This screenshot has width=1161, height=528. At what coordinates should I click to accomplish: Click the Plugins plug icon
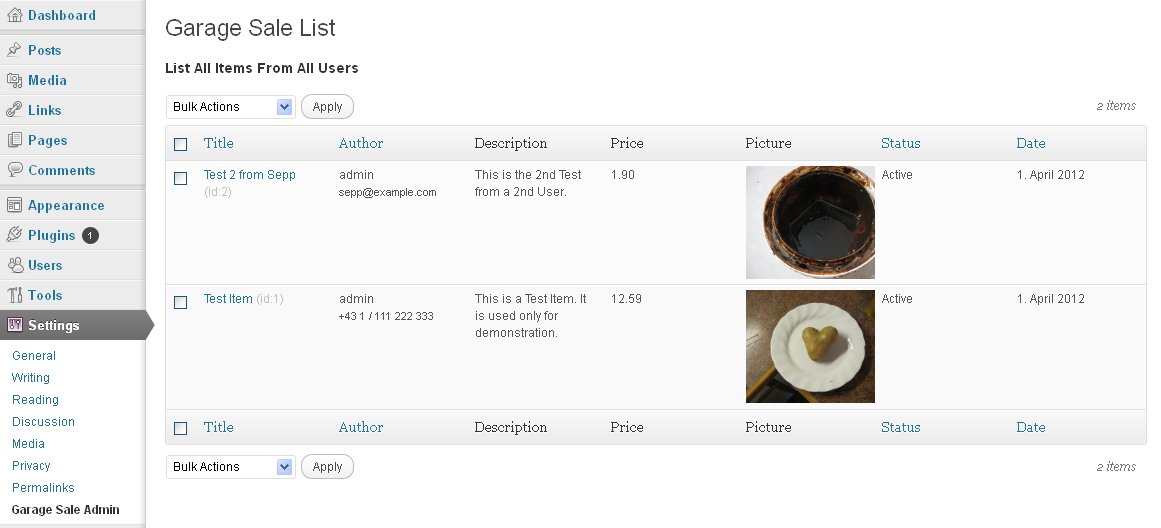15,235
